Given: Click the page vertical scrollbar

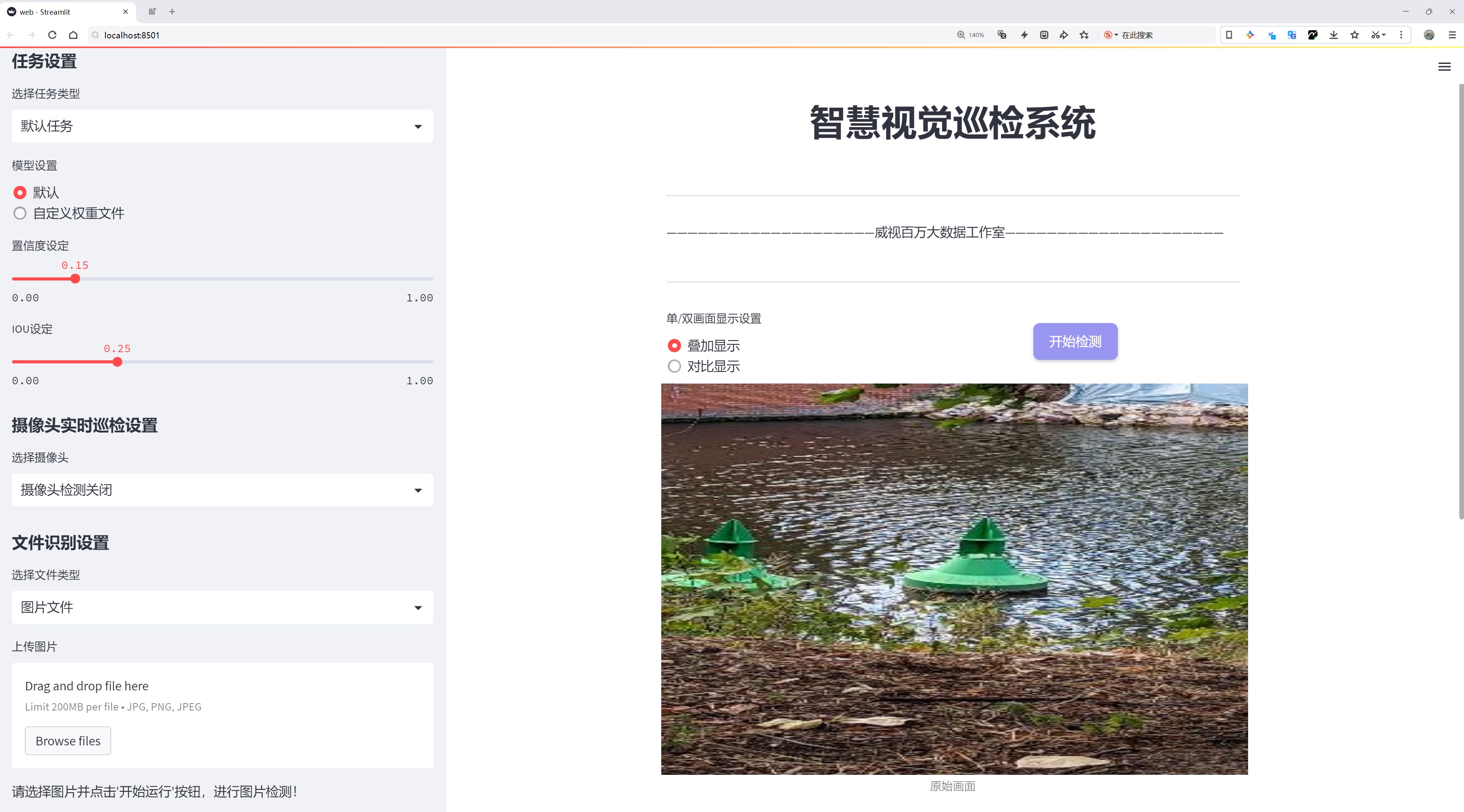Looking at the screenshot, I should point(1461,301).
